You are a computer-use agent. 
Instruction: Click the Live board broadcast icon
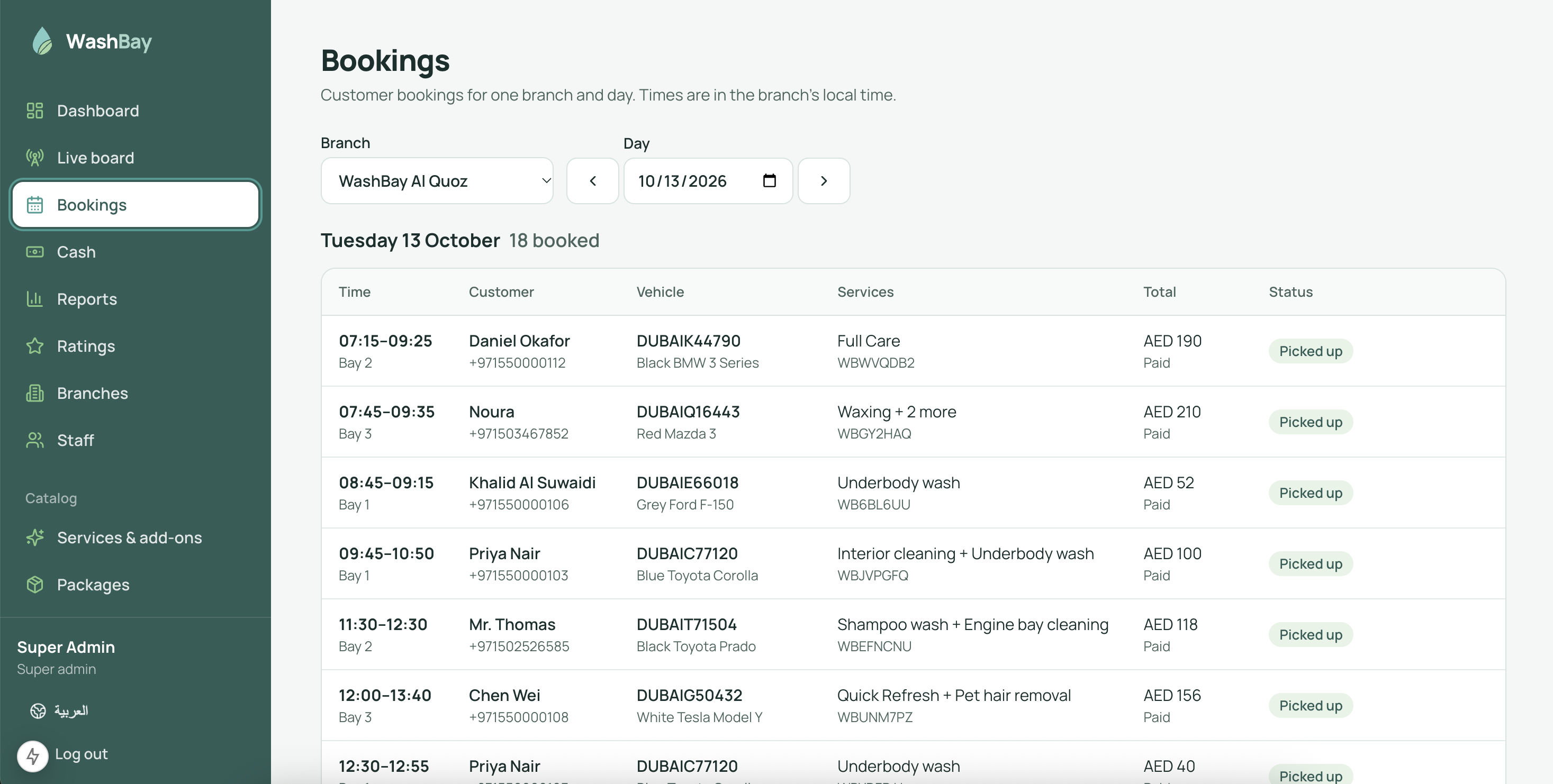(x=35, y=158)
